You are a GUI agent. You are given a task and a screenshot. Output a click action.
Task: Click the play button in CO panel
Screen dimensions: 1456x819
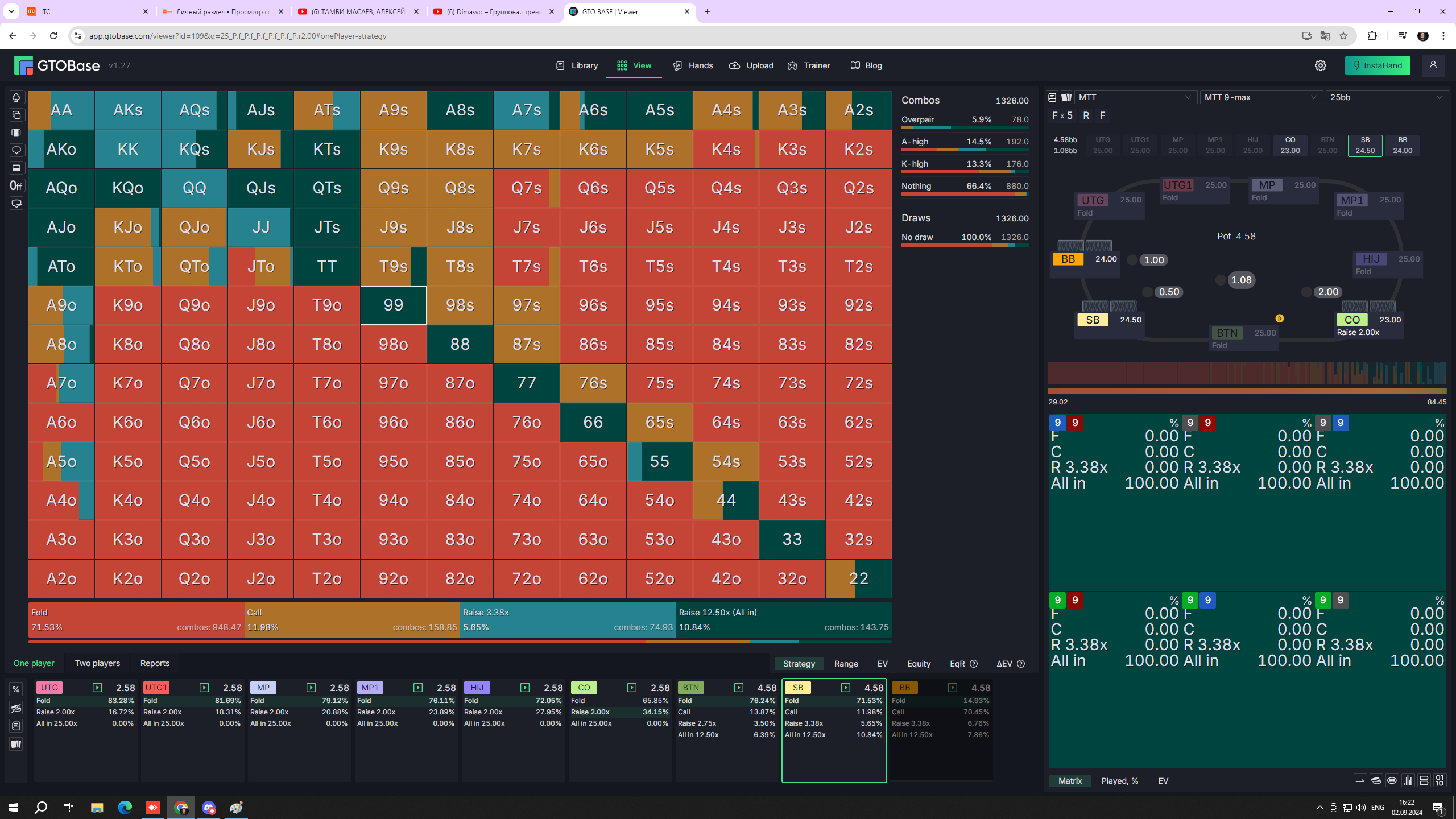632,688
